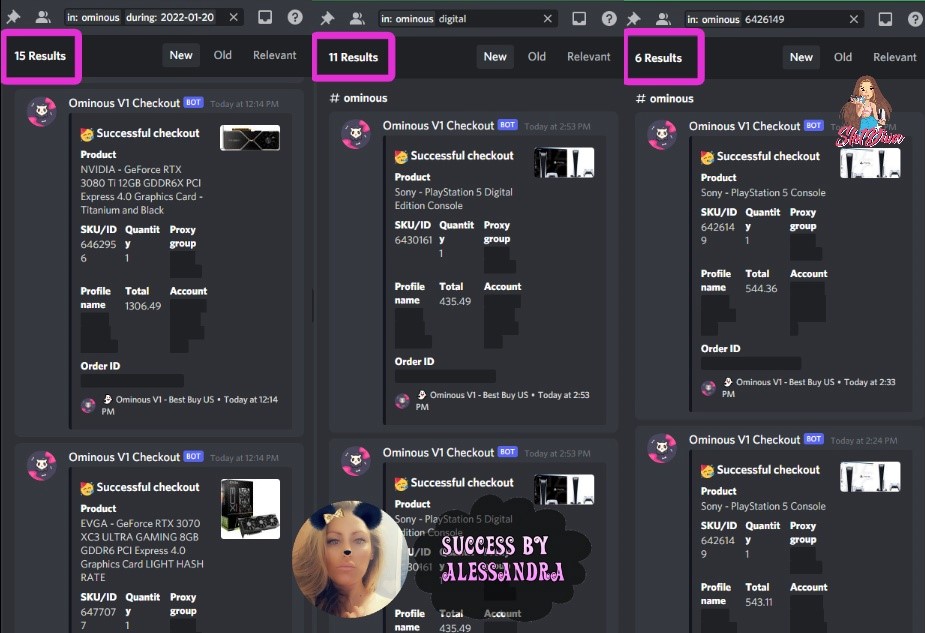Click bot avatar on PS5 Console 544.36 message

click(x=662, y=135)
